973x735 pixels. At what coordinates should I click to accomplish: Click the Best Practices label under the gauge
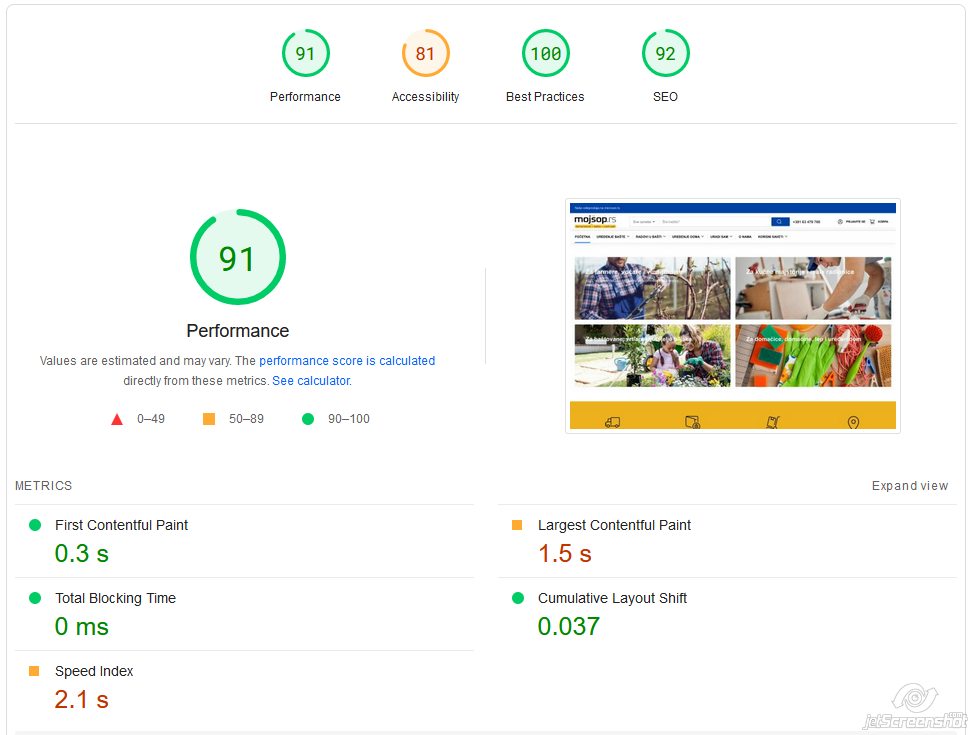[545, 97]
